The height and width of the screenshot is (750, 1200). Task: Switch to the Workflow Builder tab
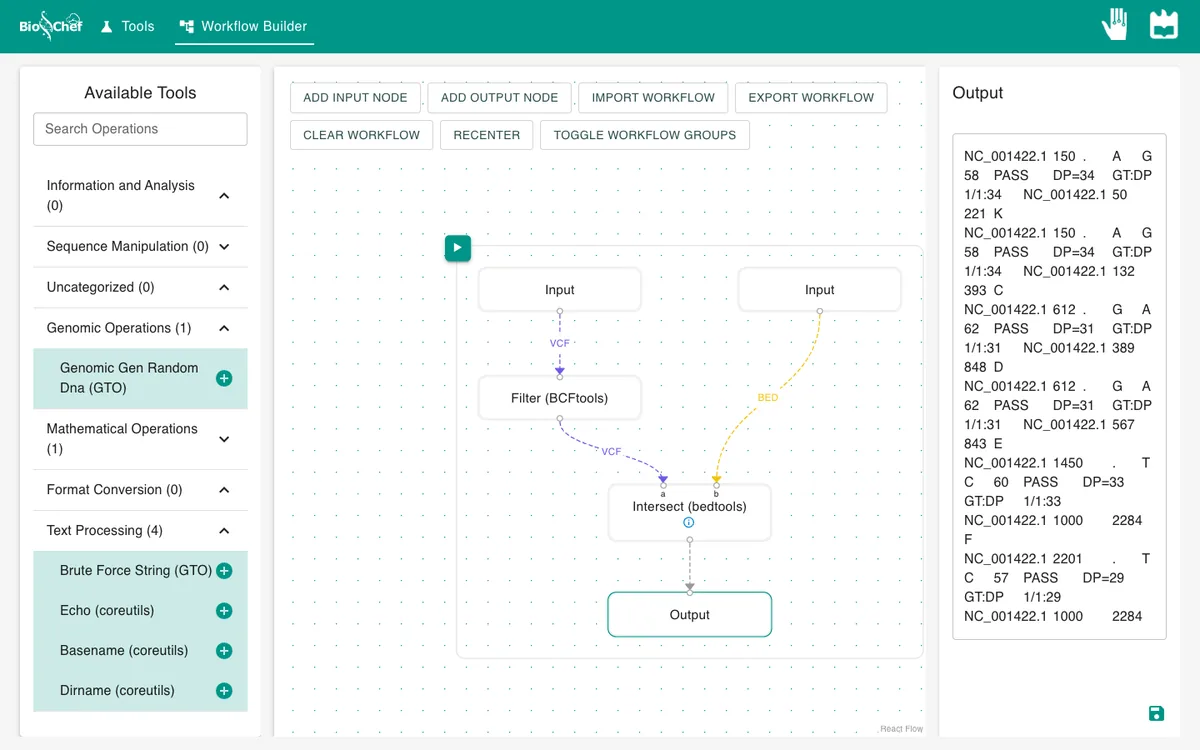coord(244,26)
